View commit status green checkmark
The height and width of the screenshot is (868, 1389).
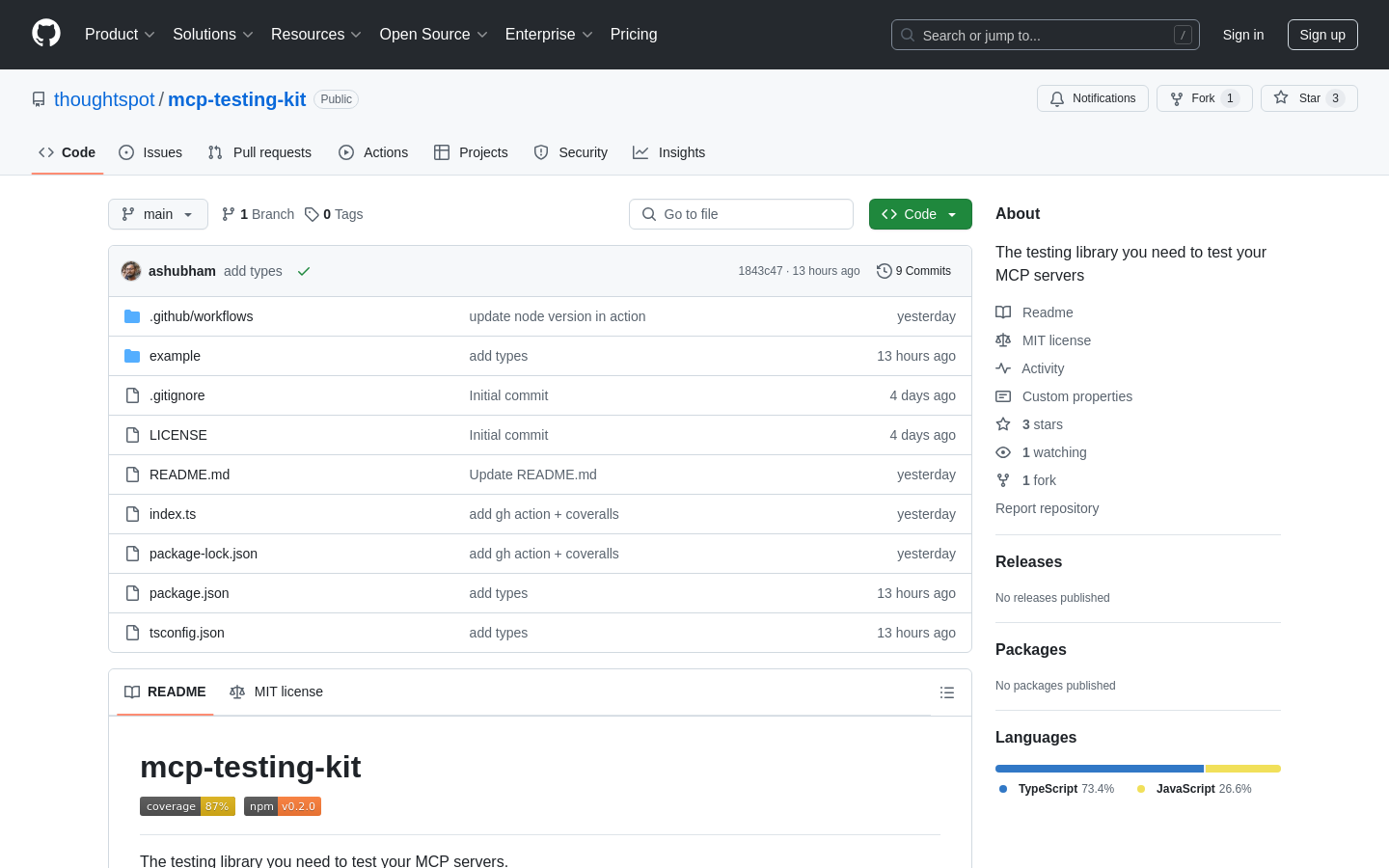[304, 271]
